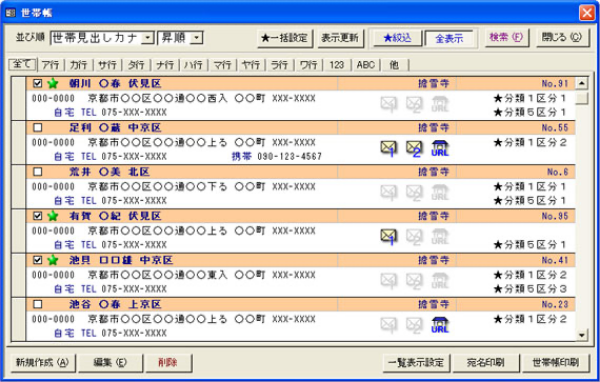Click the green star beside 池貝
The image size is (600, 382).
[52, 260]
